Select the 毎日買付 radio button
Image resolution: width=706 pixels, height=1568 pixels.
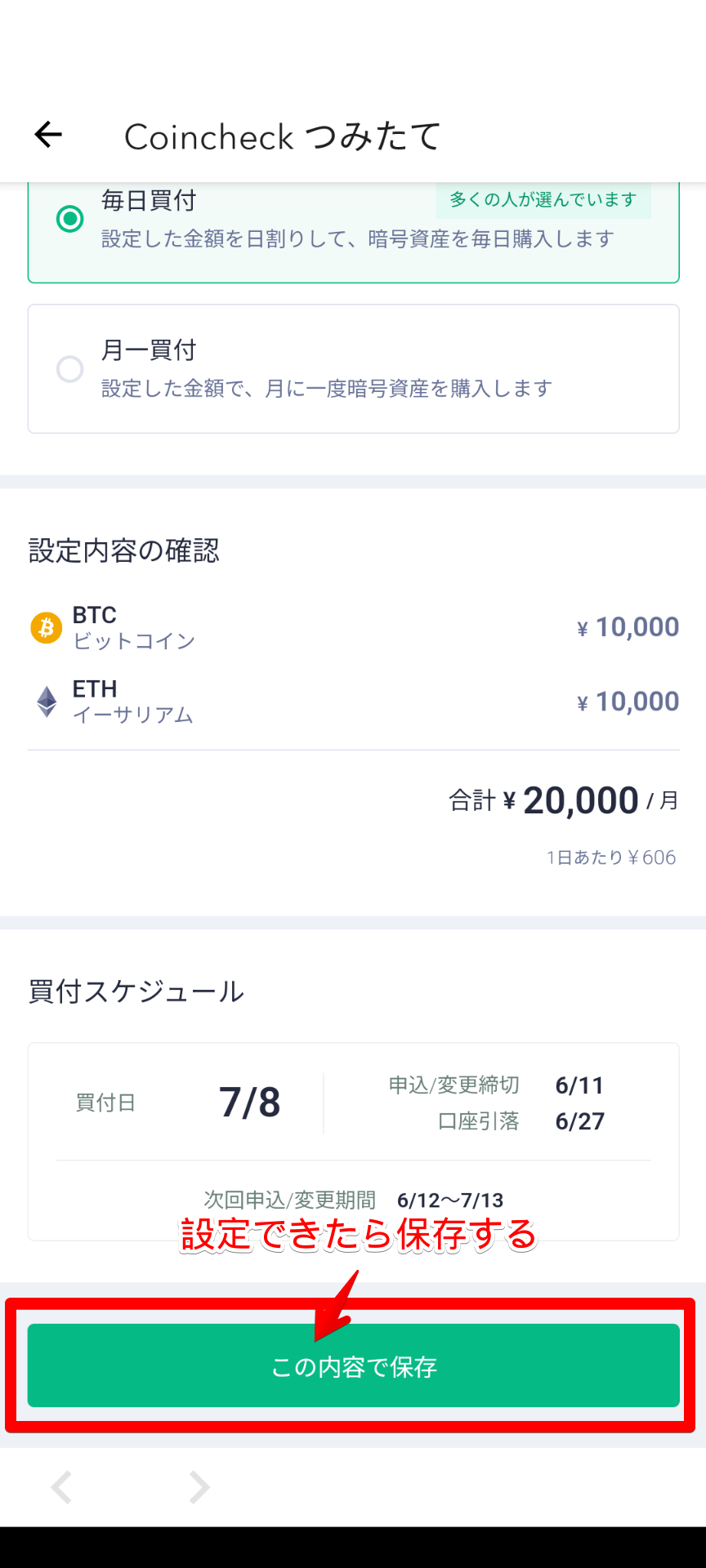click(69, 219)
